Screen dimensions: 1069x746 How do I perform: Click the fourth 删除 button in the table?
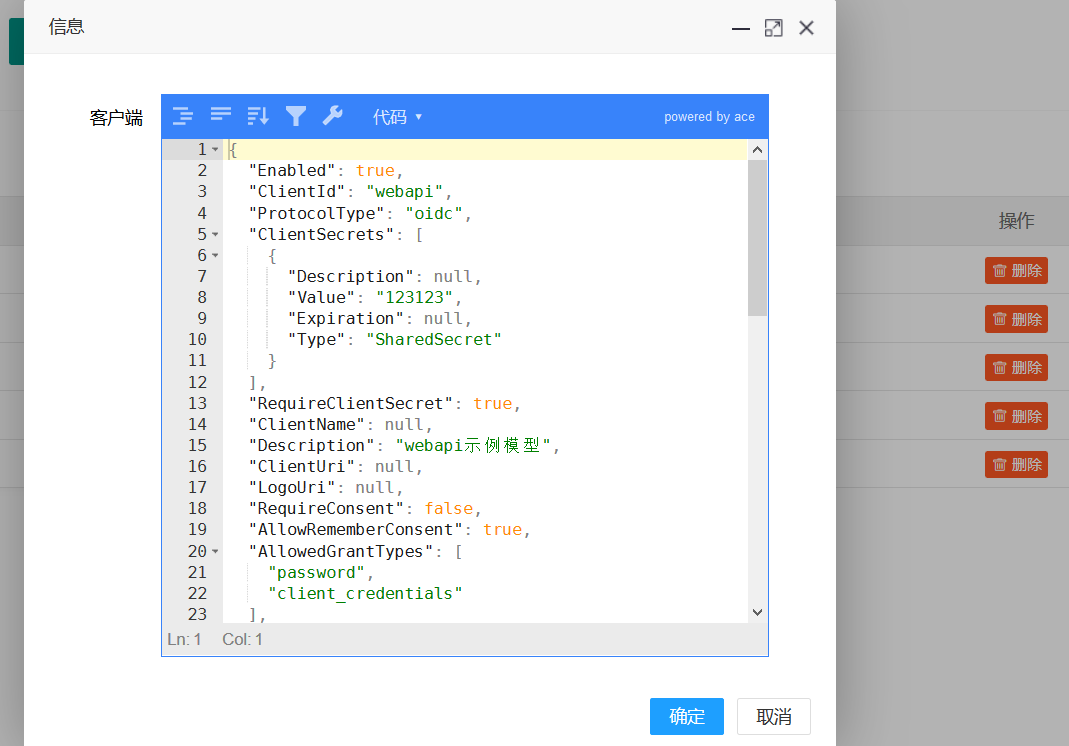[1016, 416]
